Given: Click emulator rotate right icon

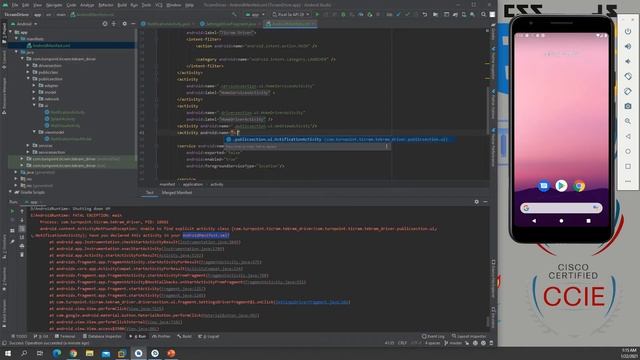Looking at the screenshot, I should pyautogui.click(x=628, y=91).
